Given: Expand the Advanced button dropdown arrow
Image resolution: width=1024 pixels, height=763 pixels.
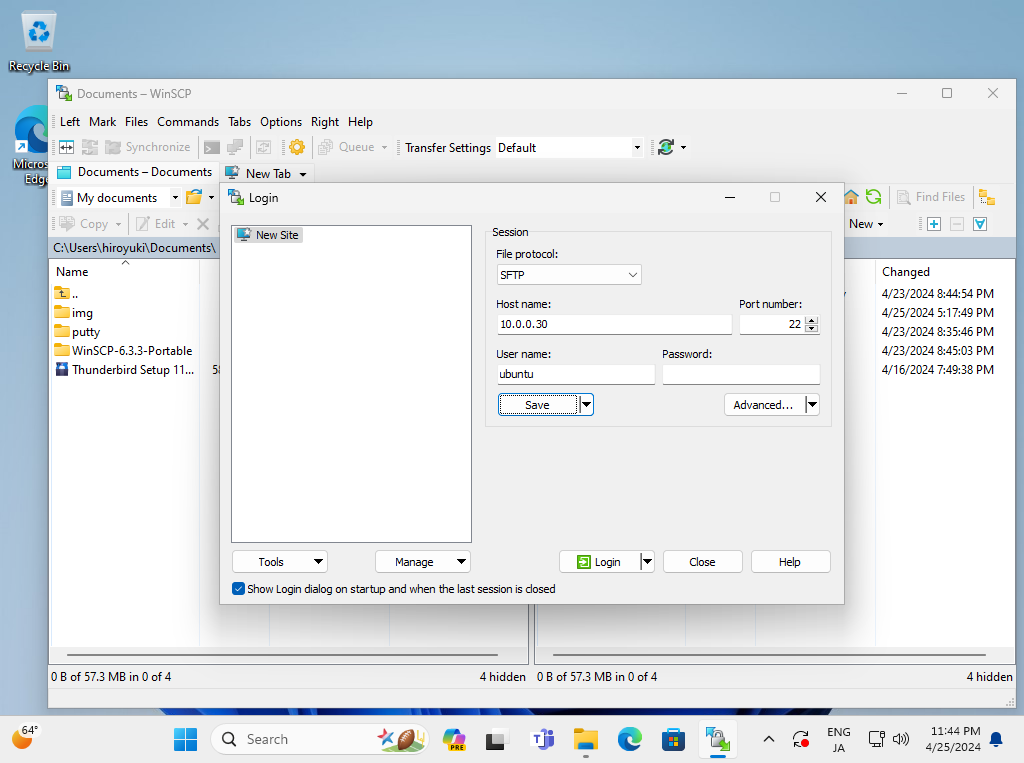Looking at the screenshot, I should tap(812, 405).
